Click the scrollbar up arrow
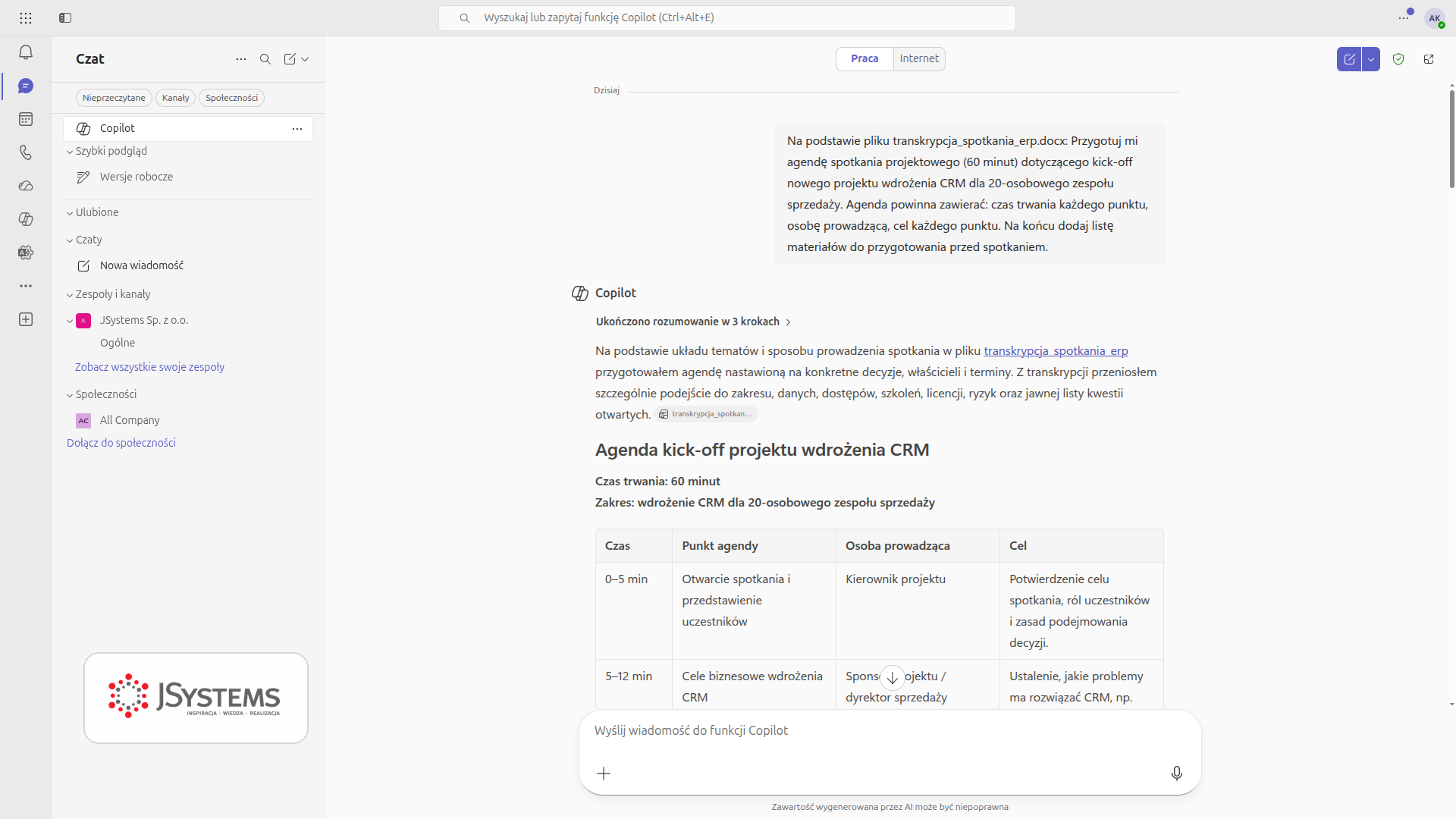The height and width of the screenshot is (819, 1456). [x=1451, y=85]
